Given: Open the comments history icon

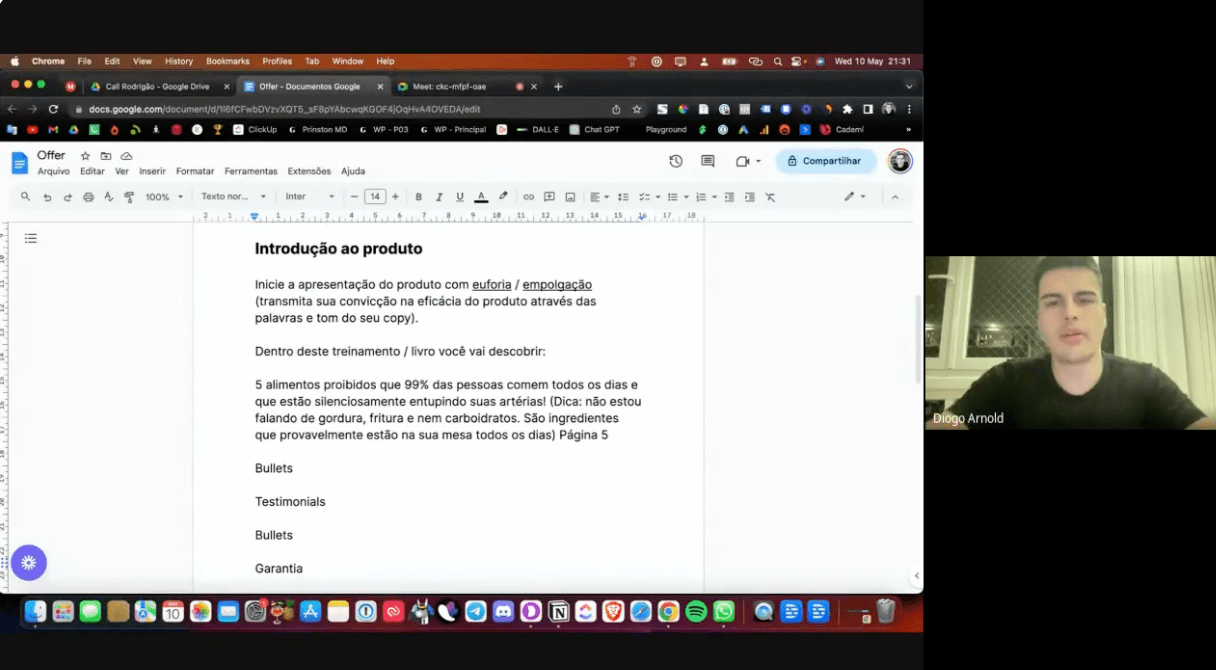Looking at the screenshot, I should [708, 161].
